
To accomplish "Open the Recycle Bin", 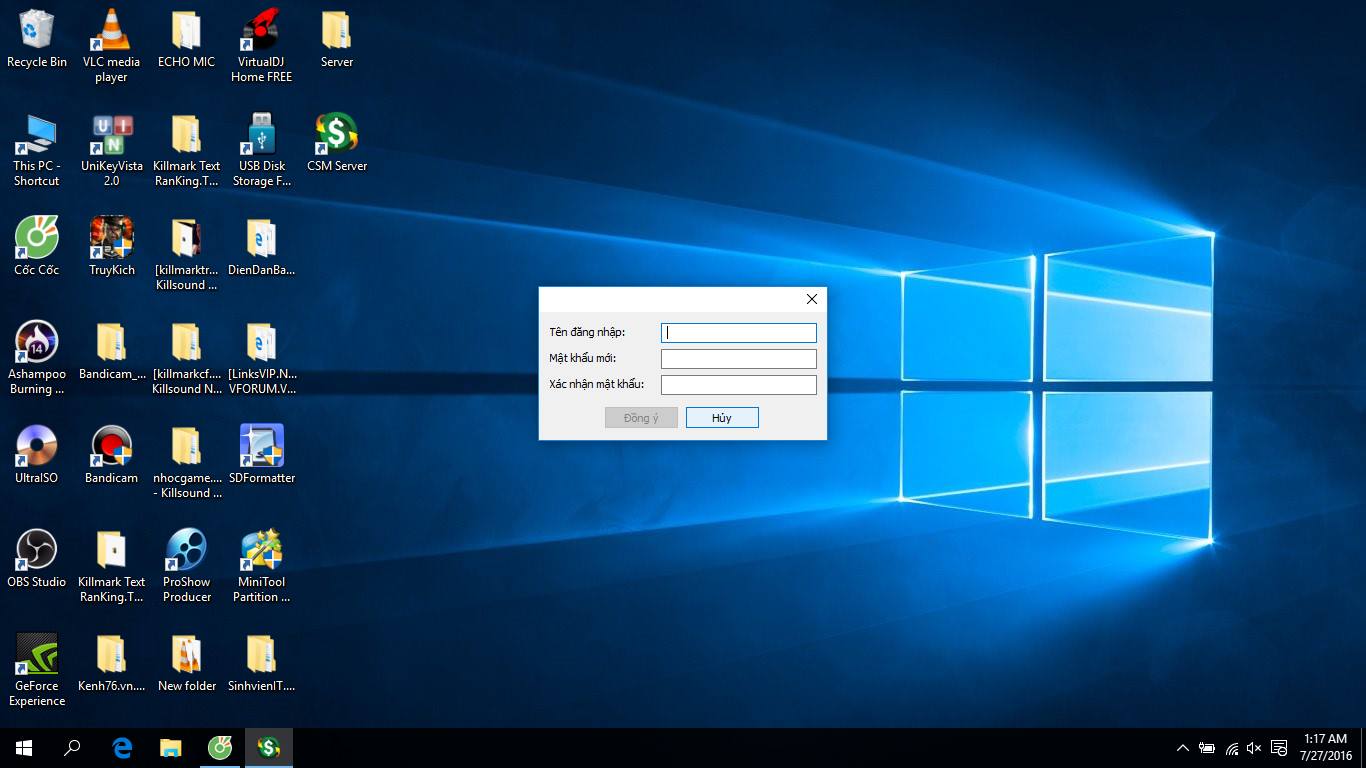I will click(x=36, y=30).
